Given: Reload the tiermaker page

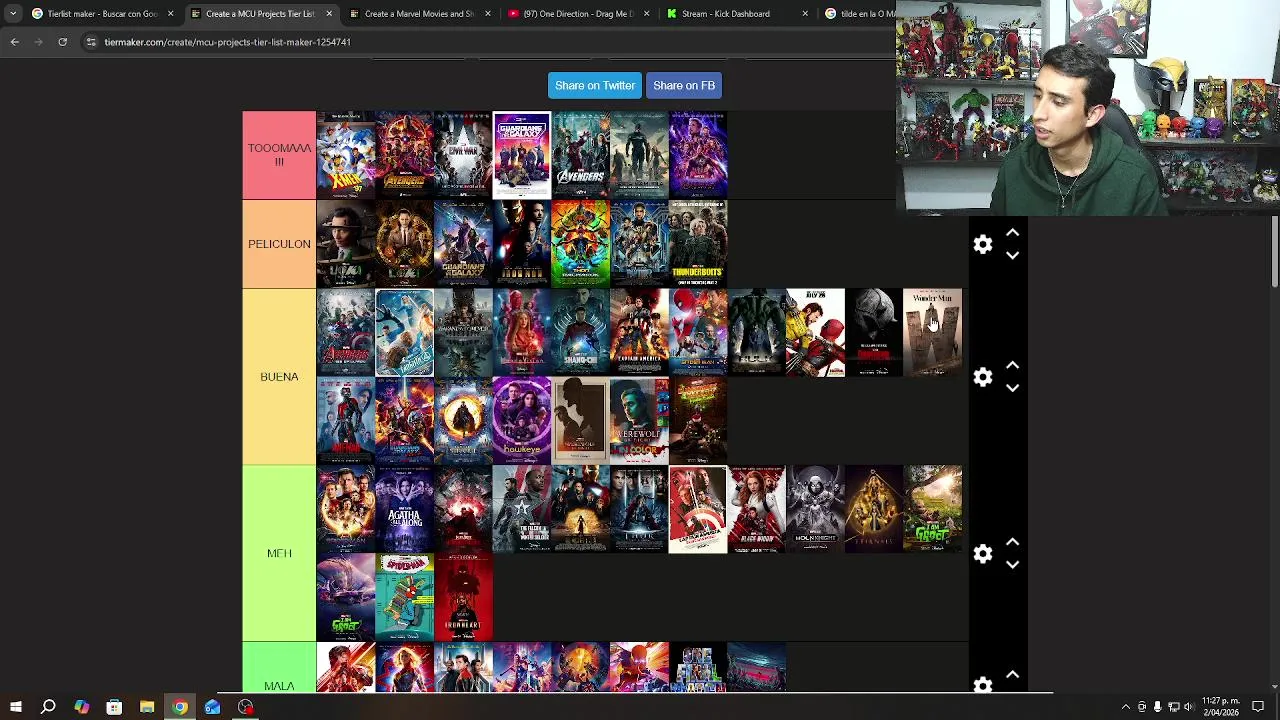Looking at the screenshot, I should pos(62,42).
